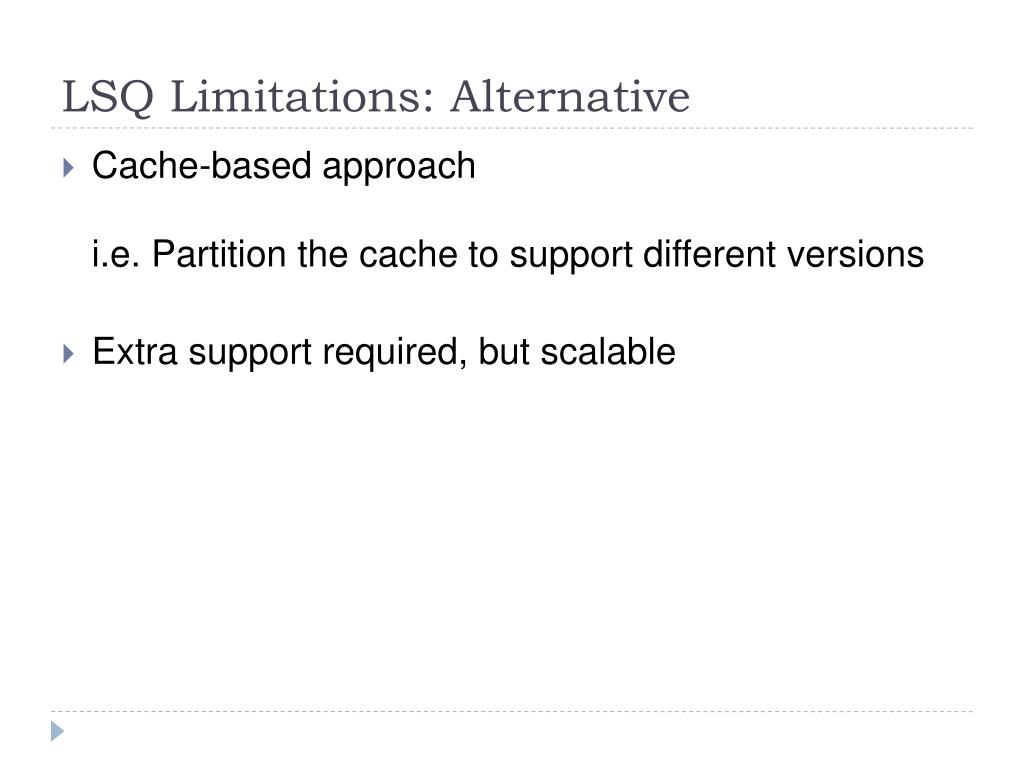
Task: Click the word Partition in the sub-line
Action: coord(219,254)
